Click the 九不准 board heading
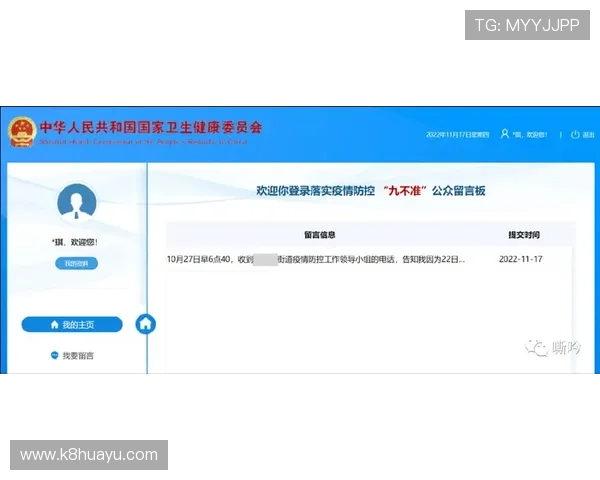600x480 pixels. point(371,191)
